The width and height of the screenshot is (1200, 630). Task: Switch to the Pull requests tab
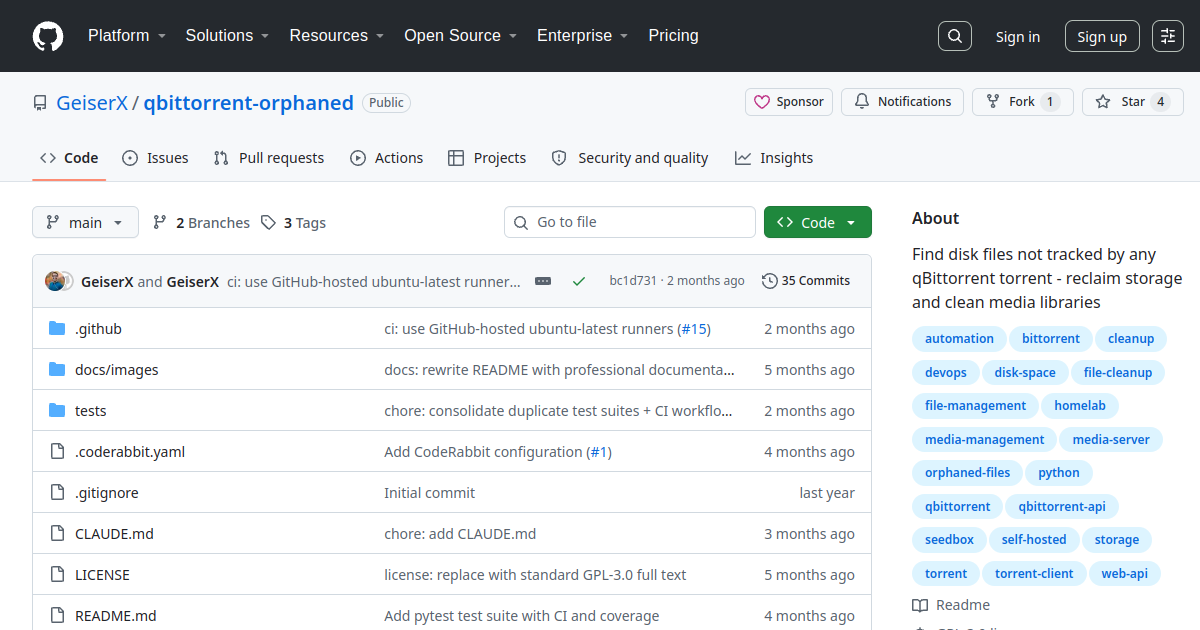click(269, 158)
